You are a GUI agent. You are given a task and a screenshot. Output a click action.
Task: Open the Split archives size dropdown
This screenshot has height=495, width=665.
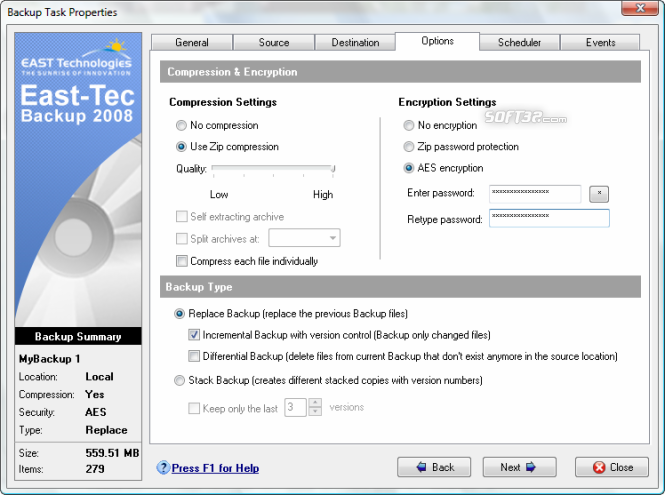tap(333, 238)
